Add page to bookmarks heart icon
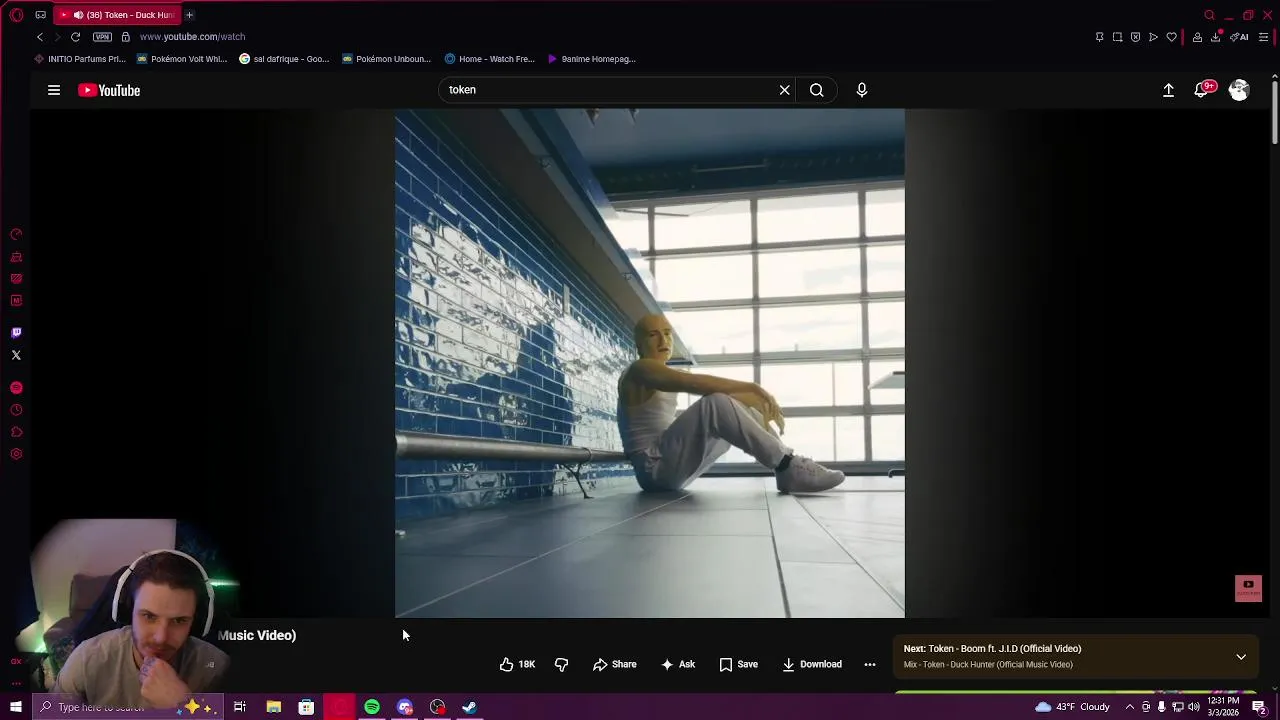This screenshot has width=1280, height=720. [x=1172, y=37]
